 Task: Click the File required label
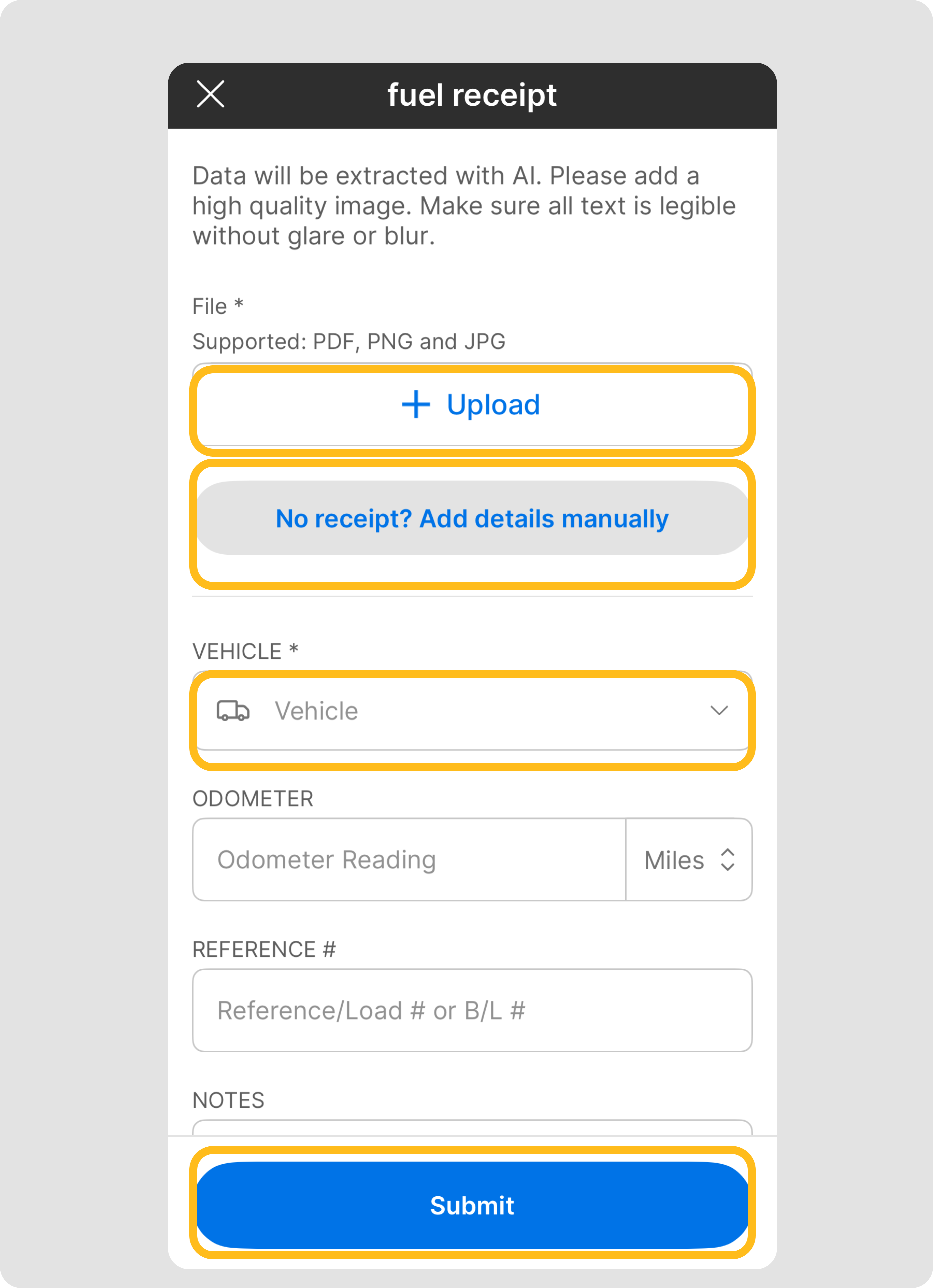click(x=218, y=306)
